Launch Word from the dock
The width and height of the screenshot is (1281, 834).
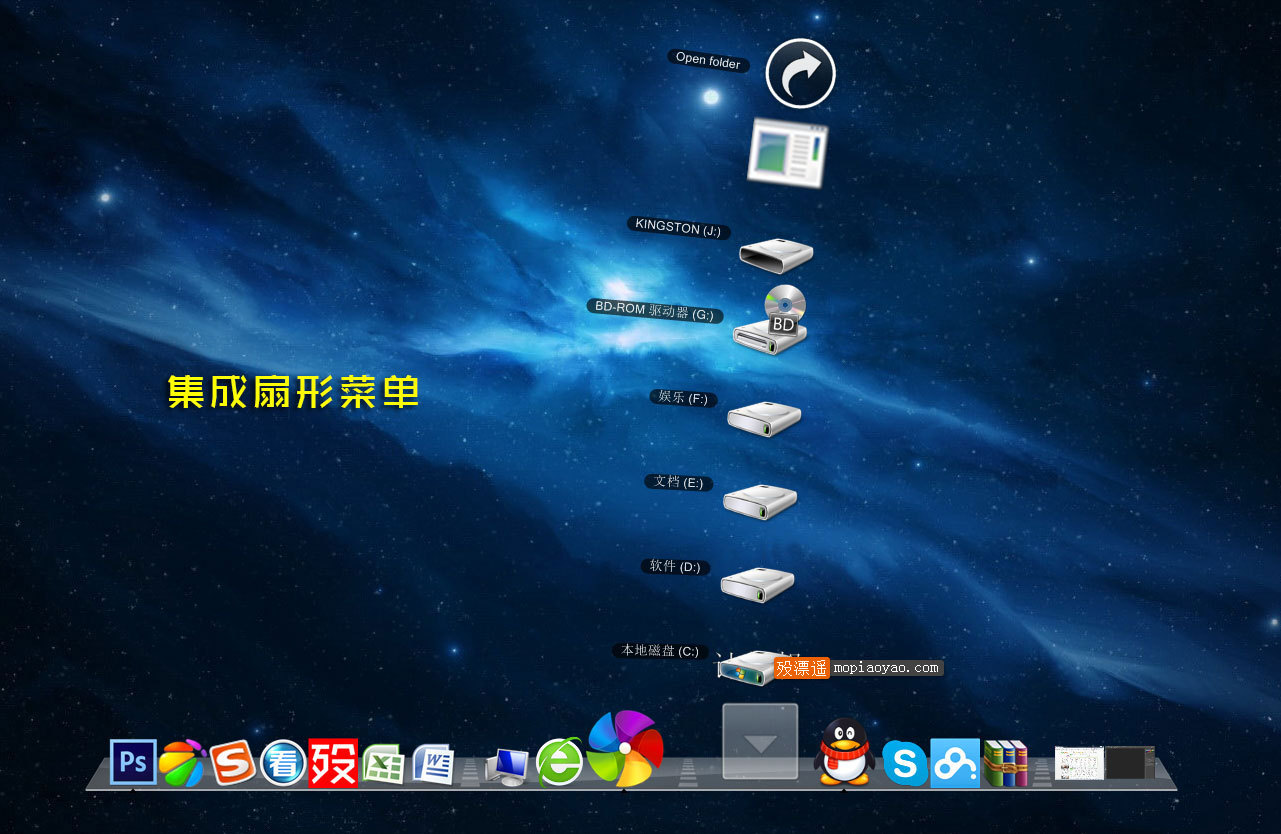click(433, 765)
